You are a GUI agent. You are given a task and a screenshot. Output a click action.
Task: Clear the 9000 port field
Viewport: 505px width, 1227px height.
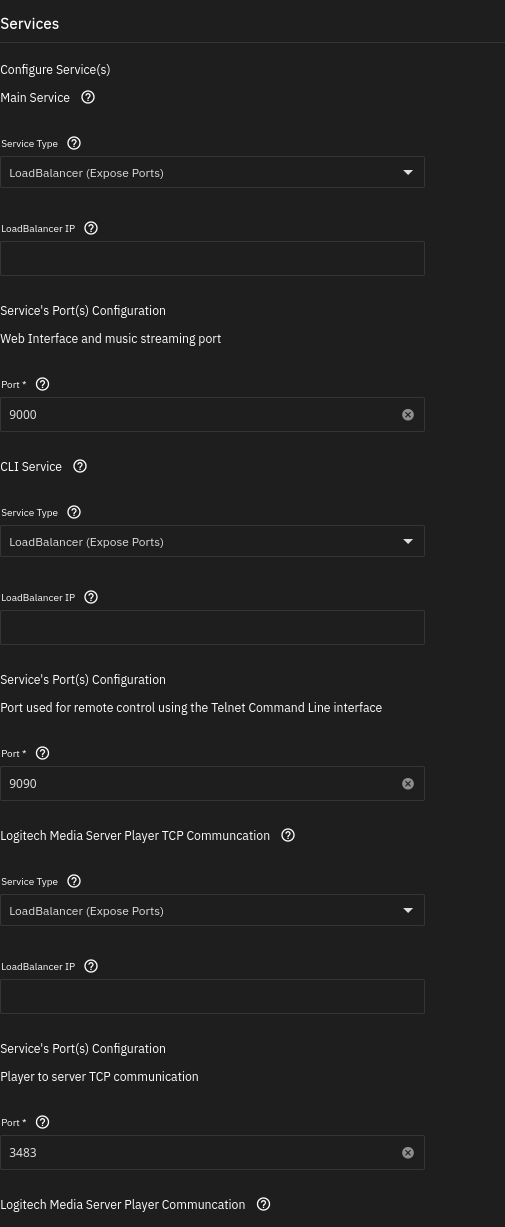(408, 415)
